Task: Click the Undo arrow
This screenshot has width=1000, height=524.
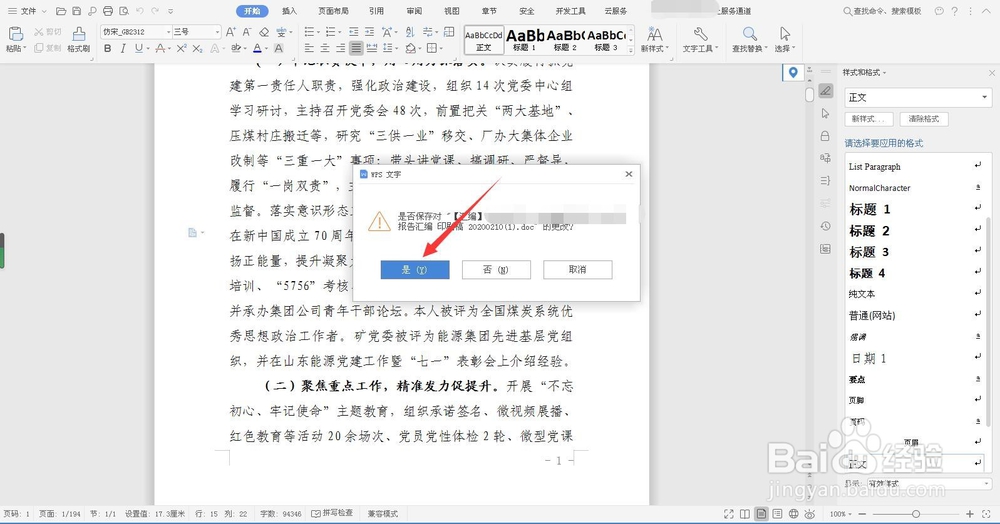Action: (x=140, y=11)
